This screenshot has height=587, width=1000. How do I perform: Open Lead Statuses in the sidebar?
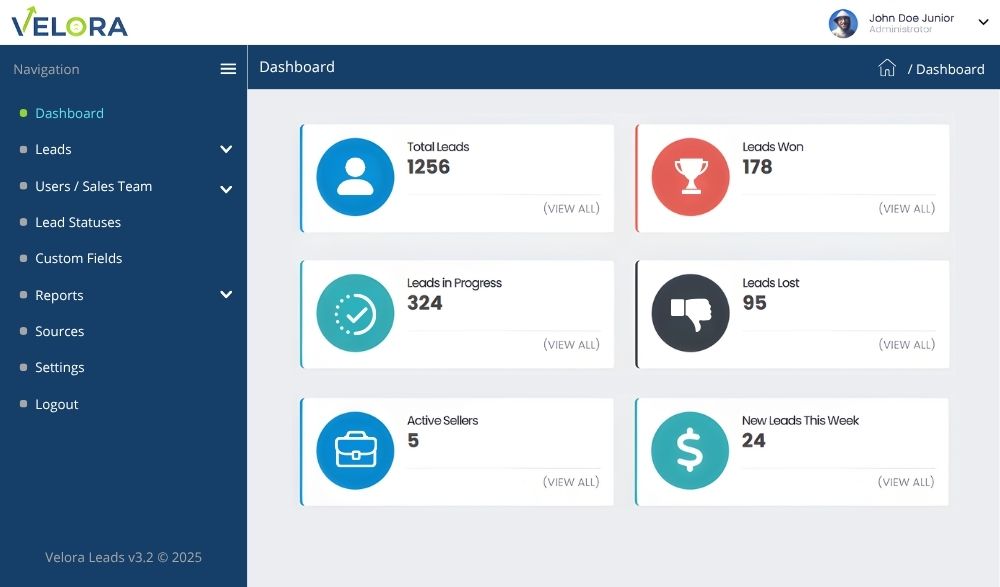pos(78,222)
